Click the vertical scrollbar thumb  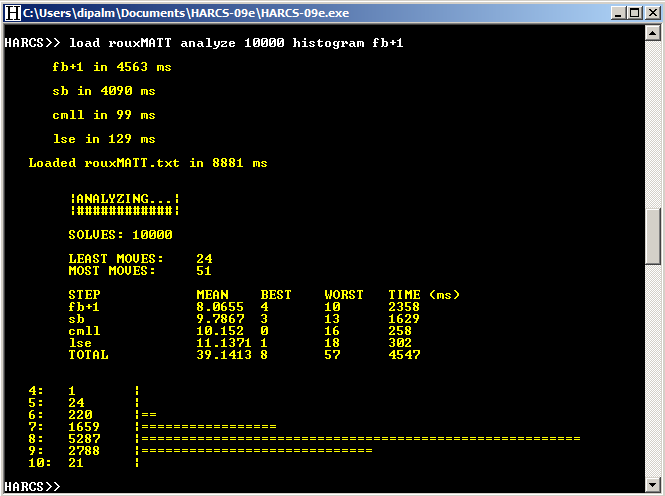(653, 236)
